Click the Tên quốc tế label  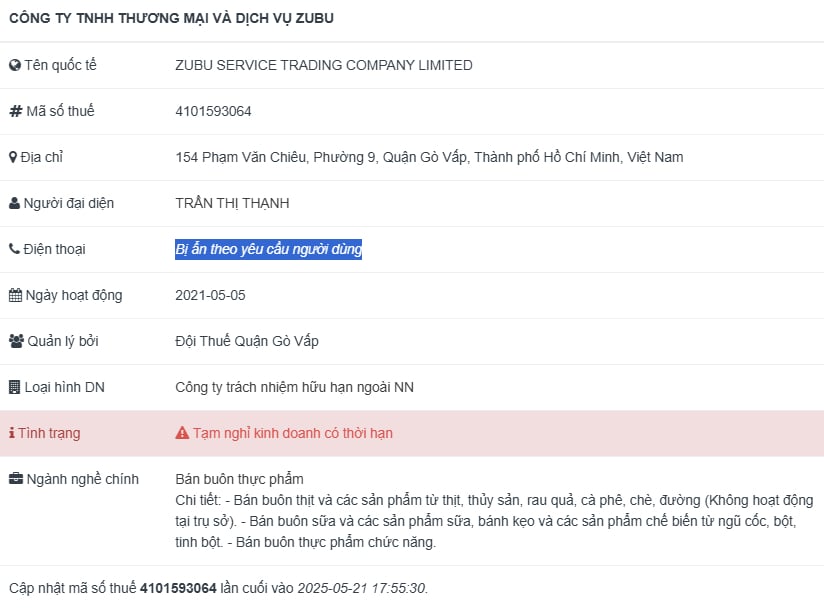pos(60,65)
